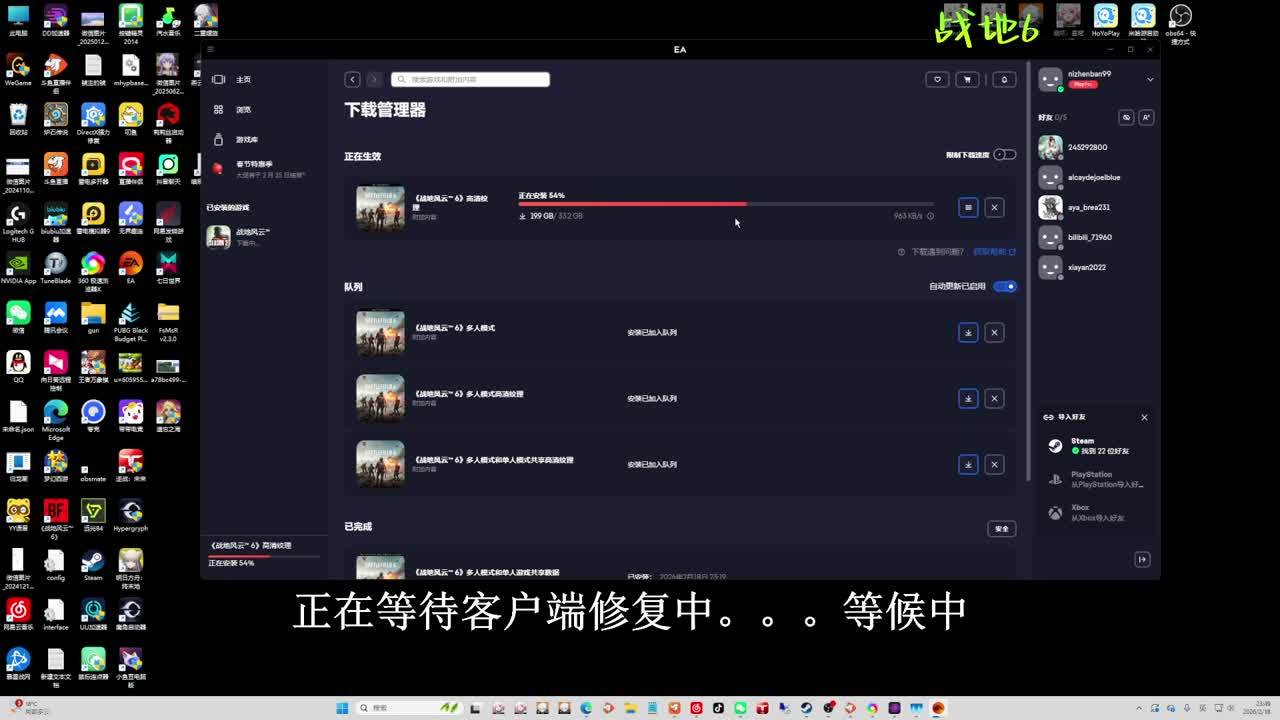This screenshot has width=1280, height=720.
Task: Start download for 《战地风云™ 6》多人模式
Action: coord(968,332)
